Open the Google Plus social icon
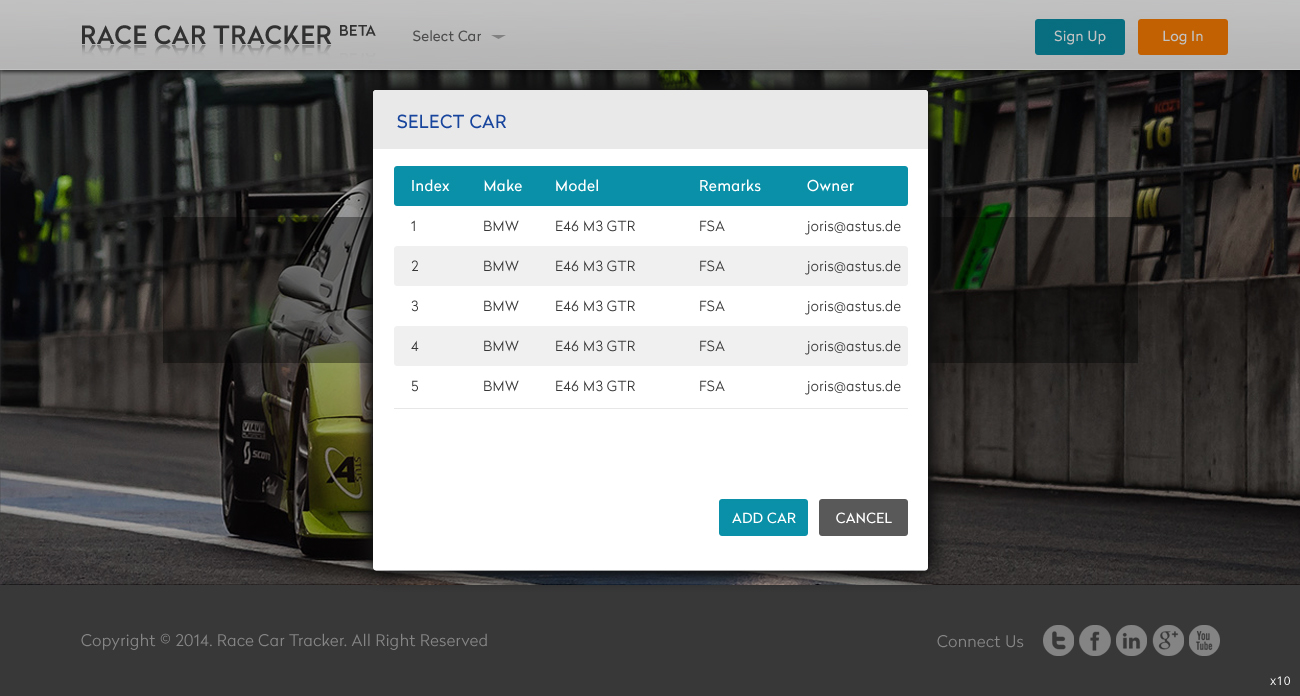 1168,641
